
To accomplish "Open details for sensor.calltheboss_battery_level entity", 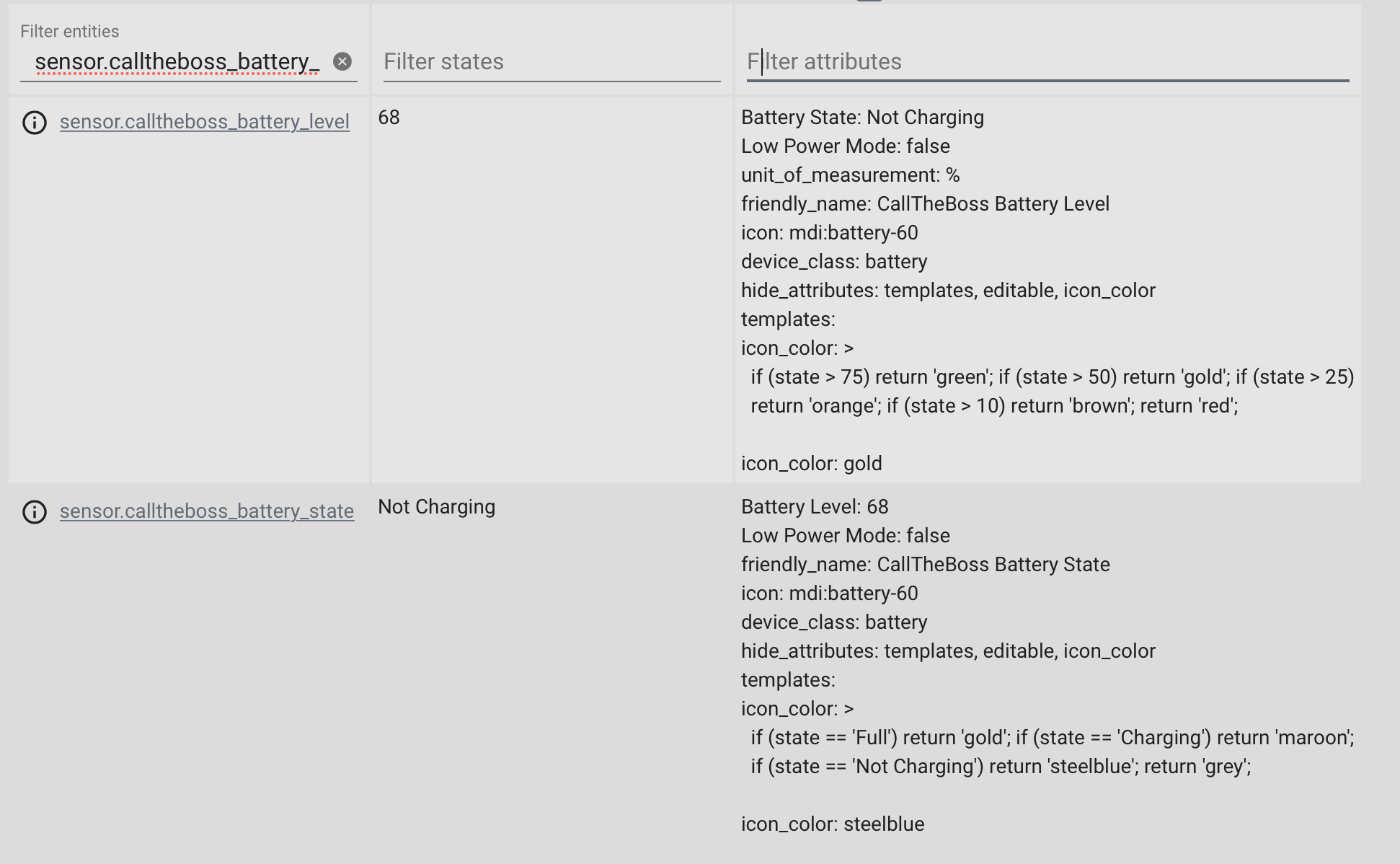I will (204, 122).
